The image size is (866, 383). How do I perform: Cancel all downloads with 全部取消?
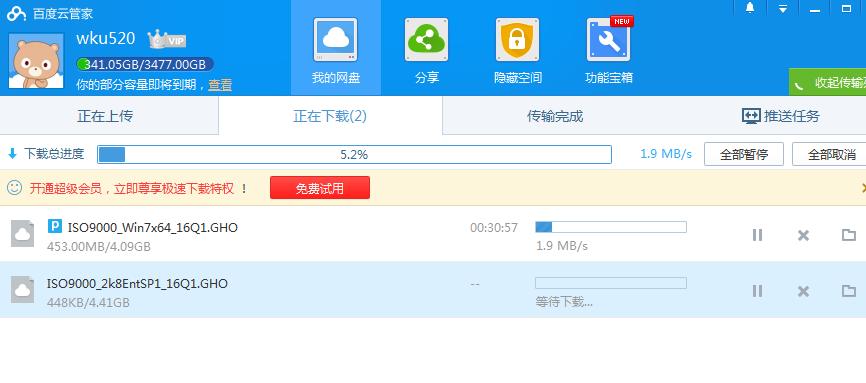pos(830,154)
